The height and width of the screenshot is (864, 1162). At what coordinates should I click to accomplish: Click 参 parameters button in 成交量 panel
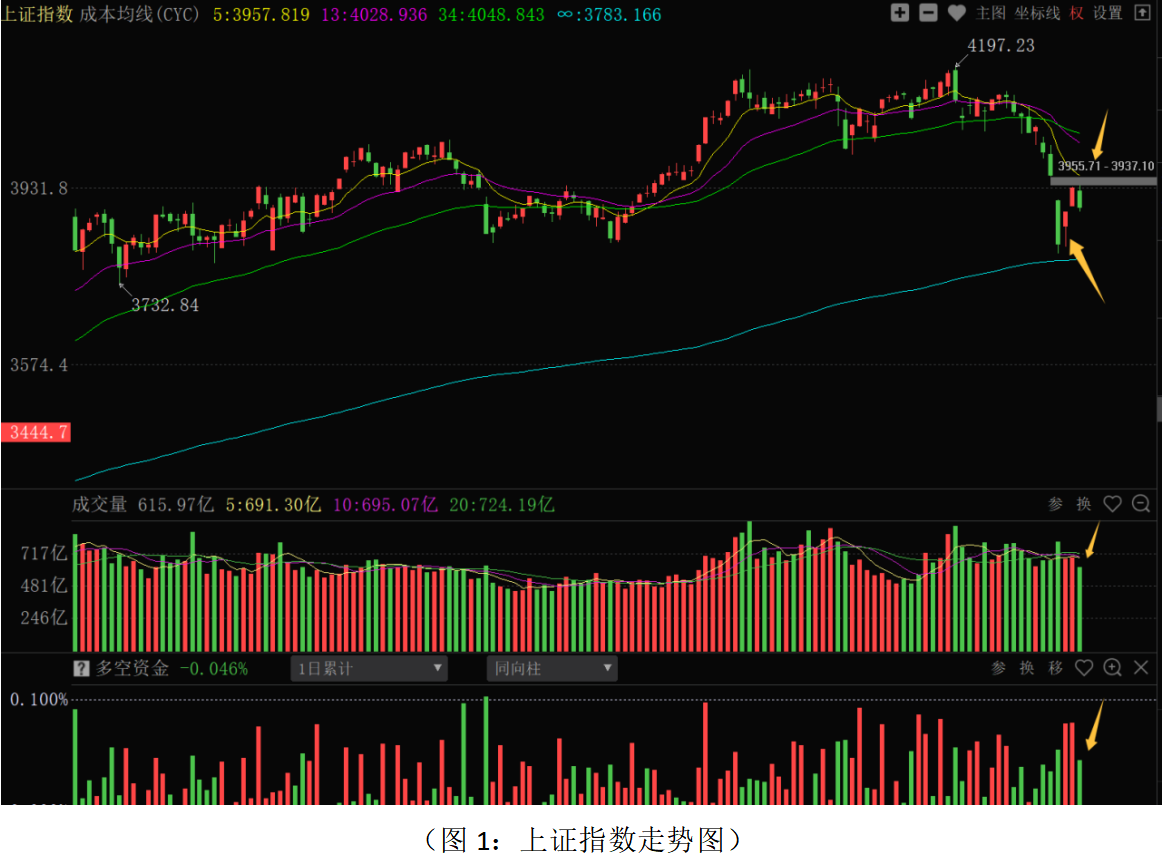[x=1055, y=504]
